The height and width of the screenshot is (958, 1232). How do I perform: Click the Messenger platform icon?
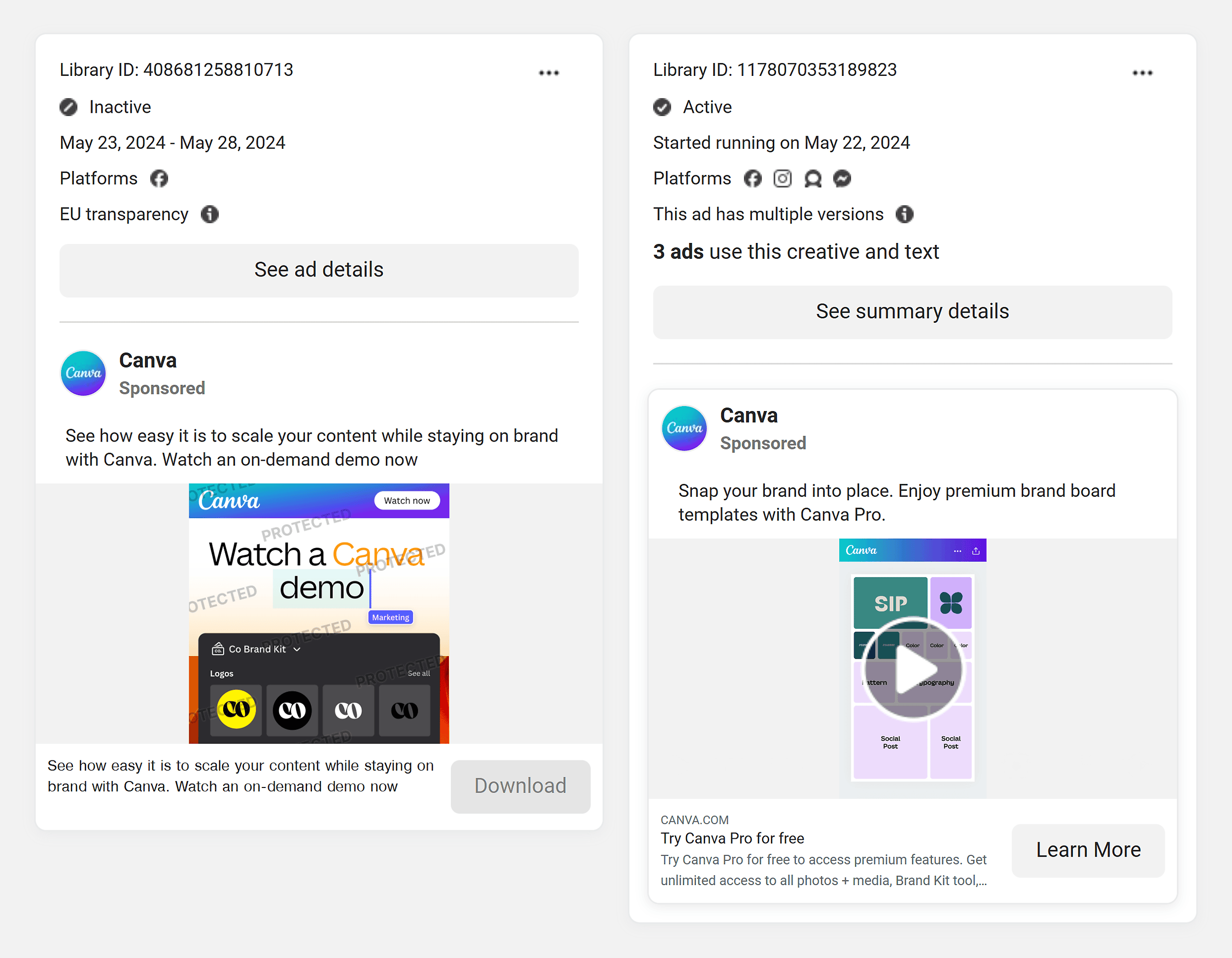842,178
